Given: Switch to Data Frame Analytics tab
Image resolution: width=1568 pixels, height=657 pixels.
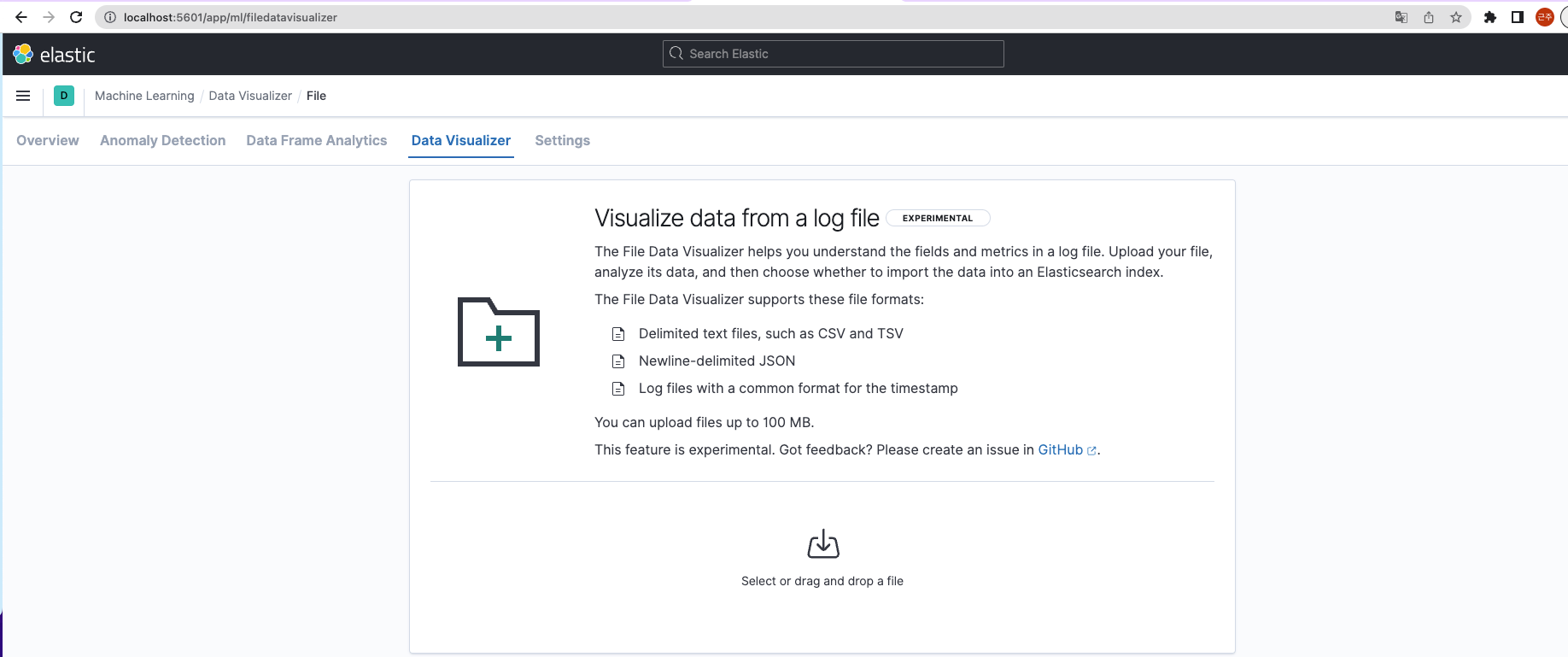Looking at the screenshot, I should pyautogui.click(x=317, y=140).
